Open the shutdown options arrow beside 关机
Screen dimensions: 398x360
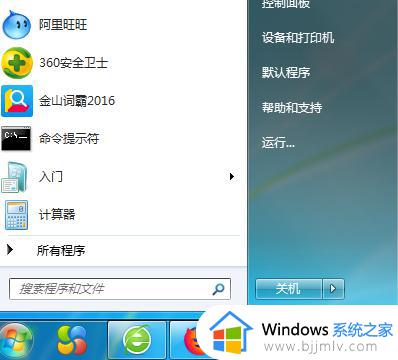pos(333,289)
